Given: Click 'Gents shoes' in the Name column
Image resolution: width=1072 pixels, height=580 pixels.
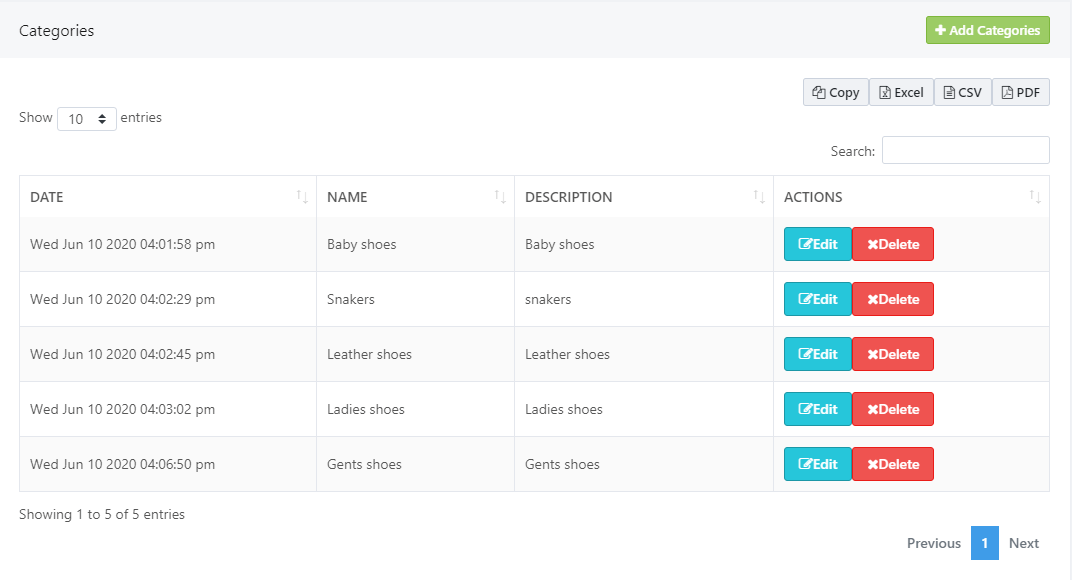Looking at the screenshot, I should click(x=364, y=464).
